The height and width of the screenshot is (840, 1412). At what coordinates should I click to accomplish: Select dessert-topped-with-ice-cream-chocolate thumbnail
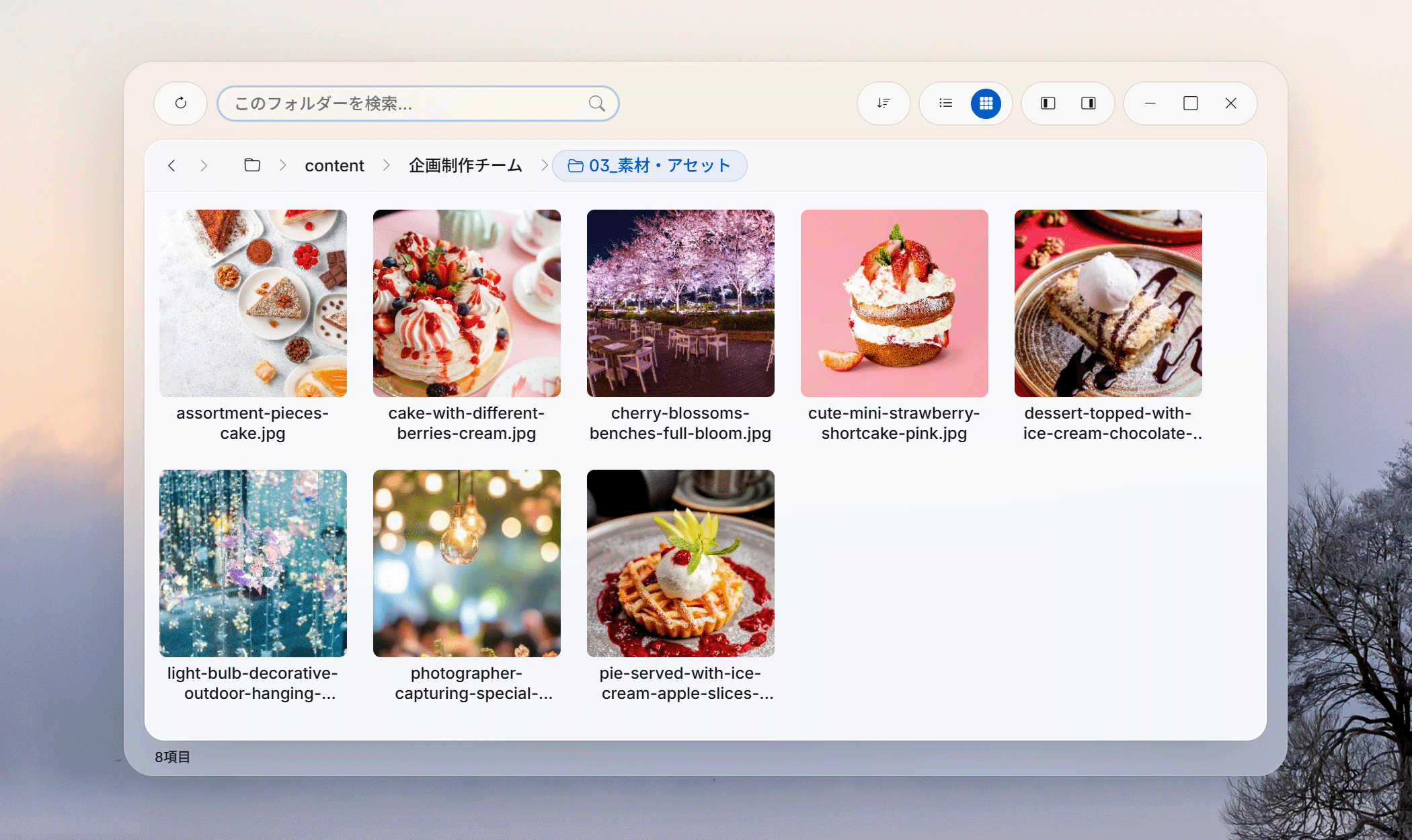pos(1108,303)
